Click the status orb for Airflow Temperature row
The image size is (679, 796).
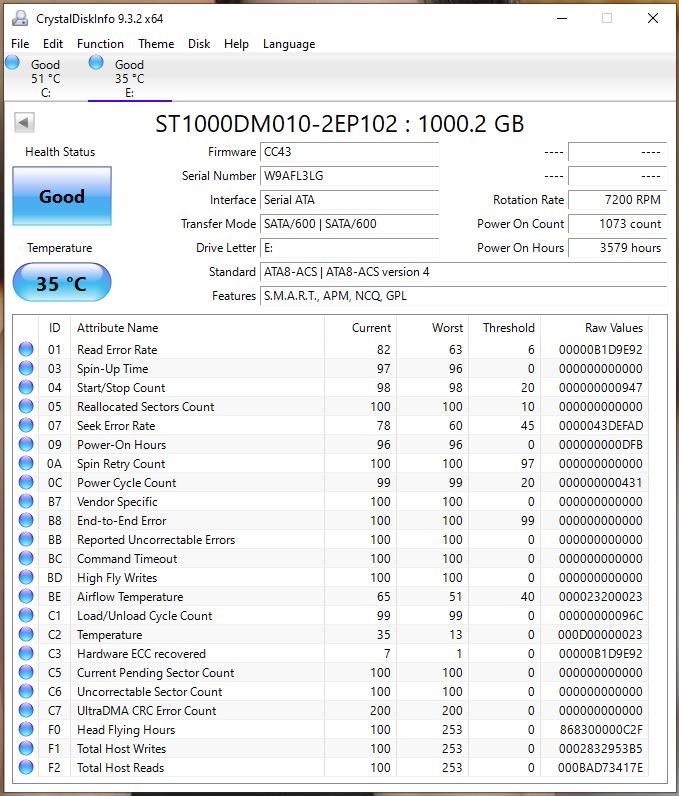(x=26, y=597)
